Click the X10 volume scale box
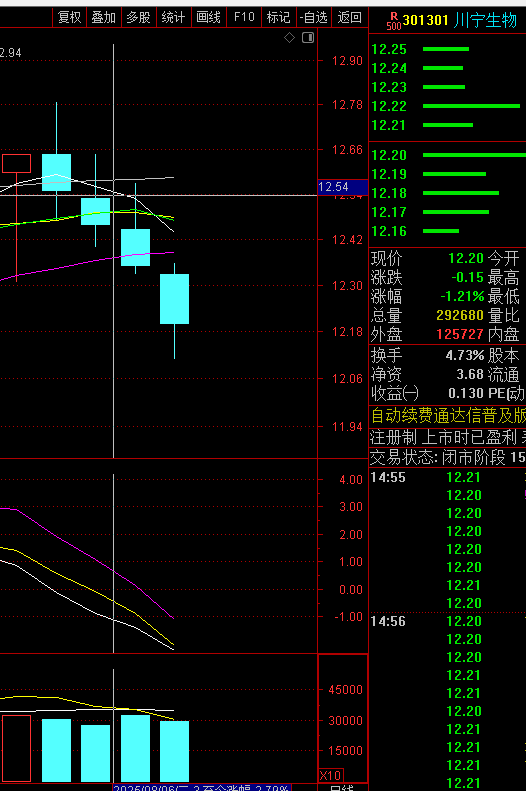Viewport: 526px width, 791px height. pos(331,775)
